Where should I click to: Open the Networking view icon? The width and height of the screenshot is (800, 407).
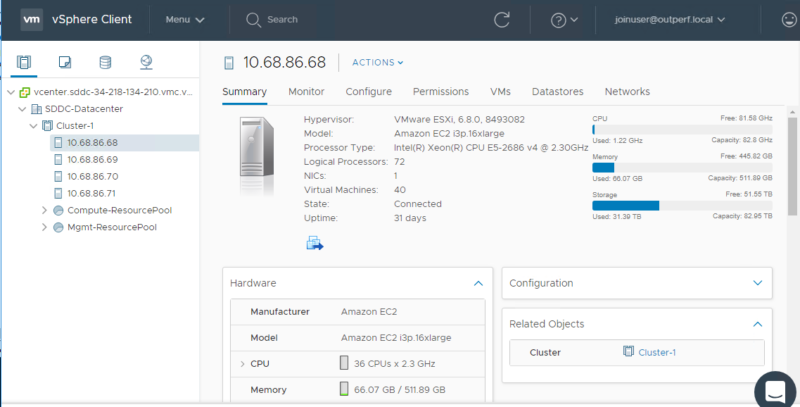click(146, 62)
